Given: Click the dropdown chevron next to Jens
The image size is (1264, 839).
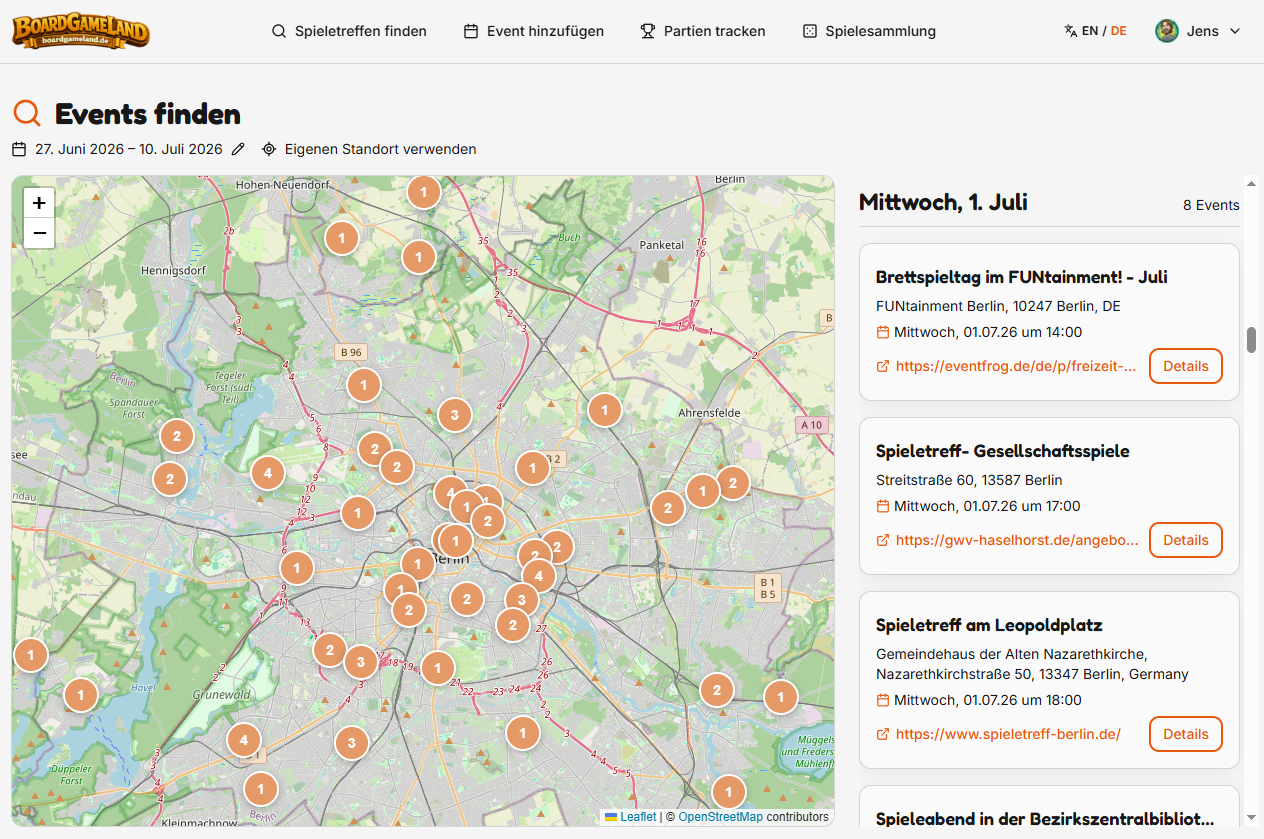Looking at the screenshot, I should click(x=1235, y=31).
